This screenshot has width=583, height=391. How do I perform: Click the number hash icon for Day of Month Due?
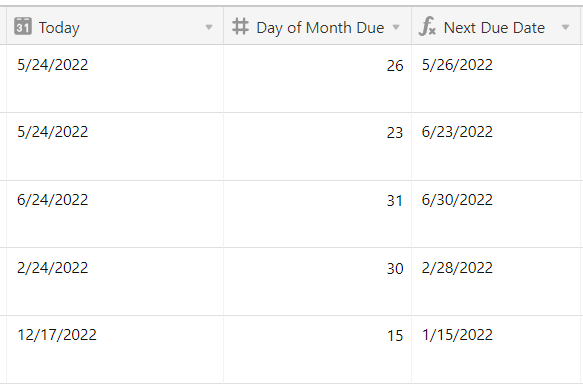240,27
